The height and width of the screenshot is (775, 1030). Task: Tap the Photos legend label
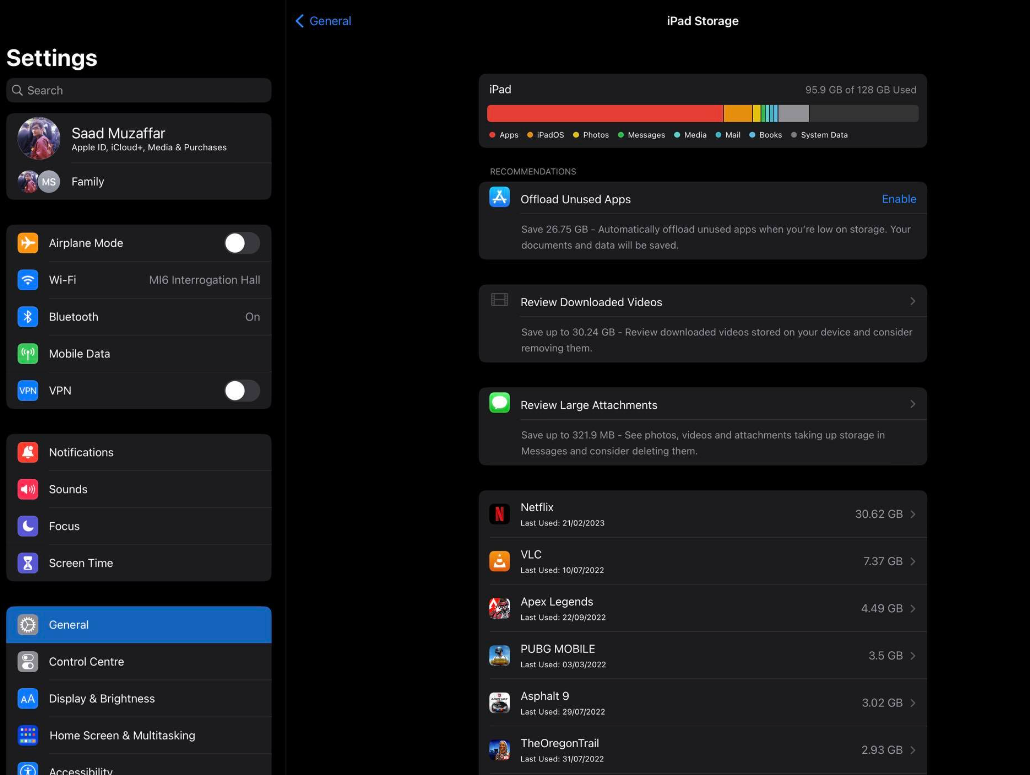[x=596, y=135]
